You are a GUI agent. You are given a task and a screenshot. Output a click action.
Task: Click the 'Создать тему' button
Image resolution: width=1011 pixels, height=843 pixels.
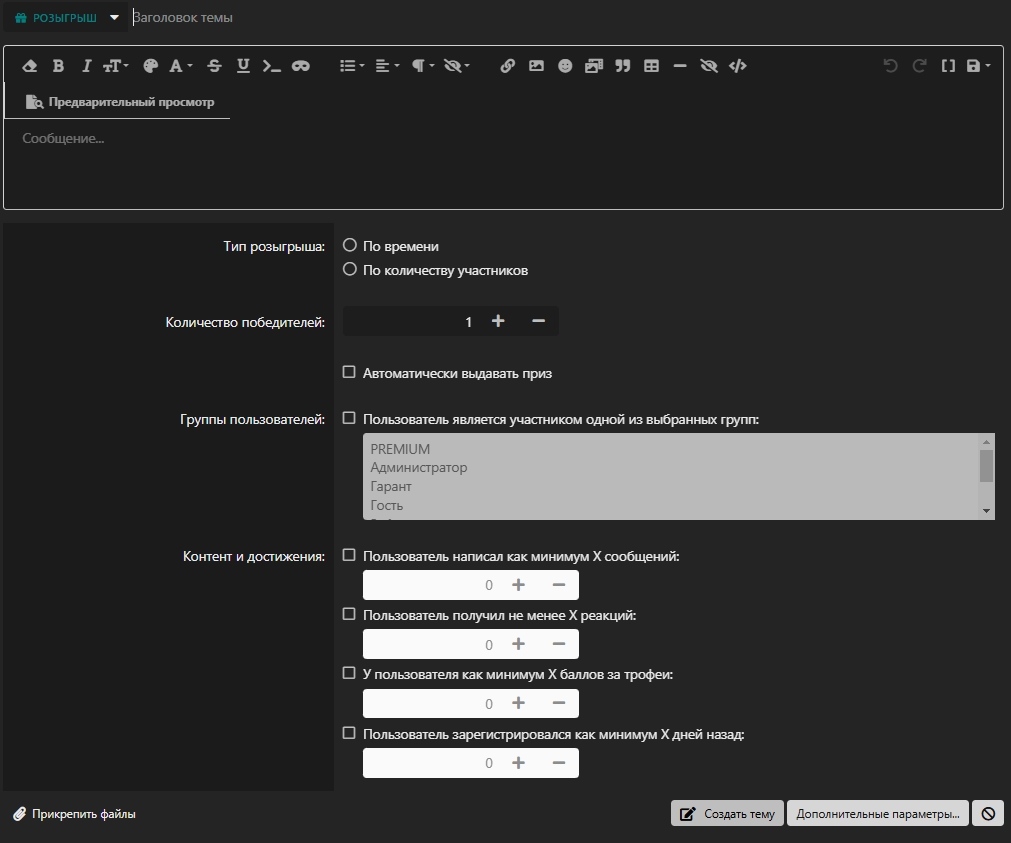tap(727, 813)
